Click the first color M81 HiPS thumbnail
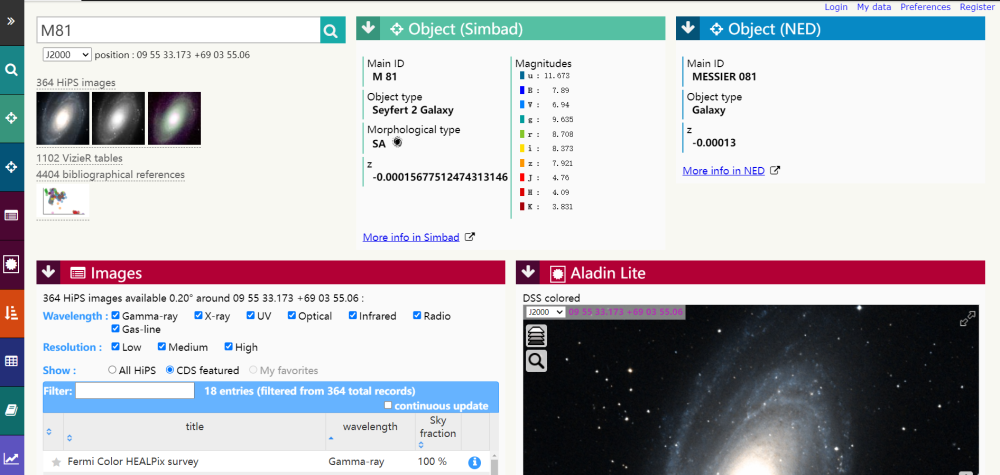This screenshot has height=475, width=1000. pos(62,118)
